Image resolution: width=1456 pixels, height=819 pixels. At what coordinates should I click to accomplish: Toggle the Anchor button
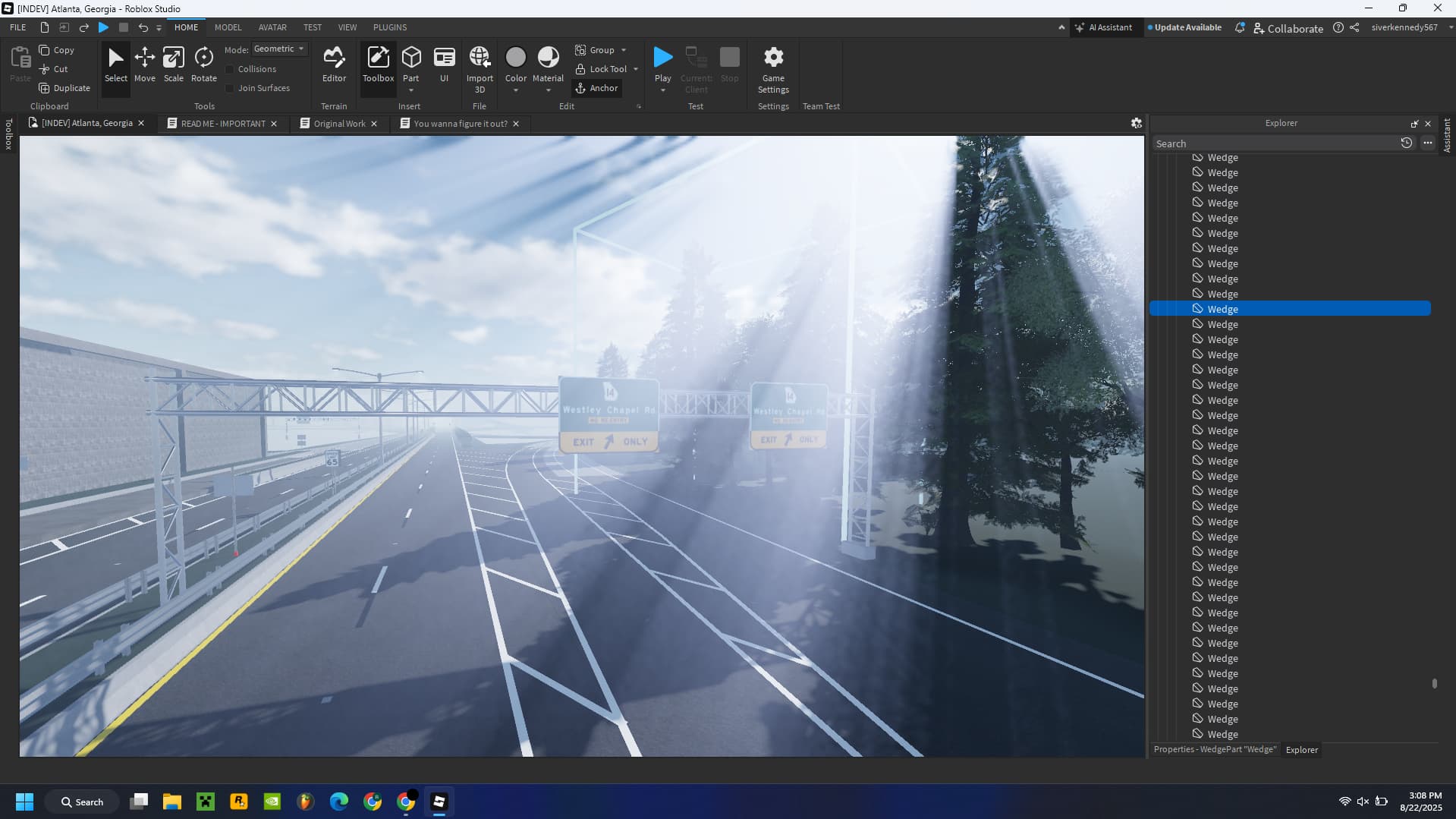pos(597,88)
